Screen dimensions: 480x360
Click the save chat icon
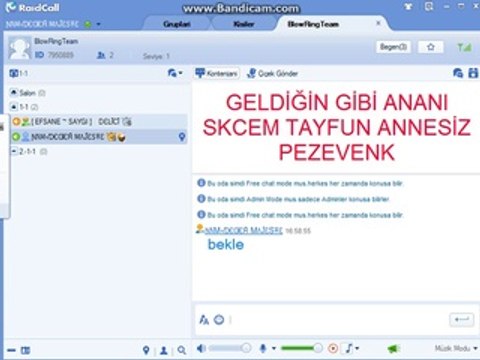coord(473,73)
